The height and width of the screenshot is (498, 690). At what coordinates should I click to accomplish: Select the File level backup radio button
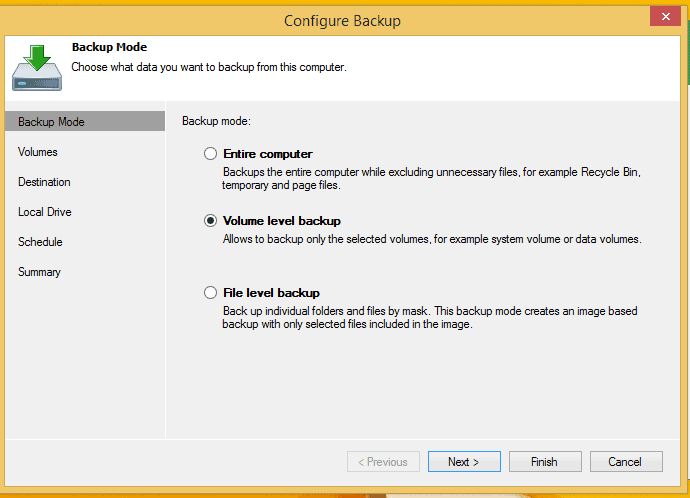click(210, 293)
